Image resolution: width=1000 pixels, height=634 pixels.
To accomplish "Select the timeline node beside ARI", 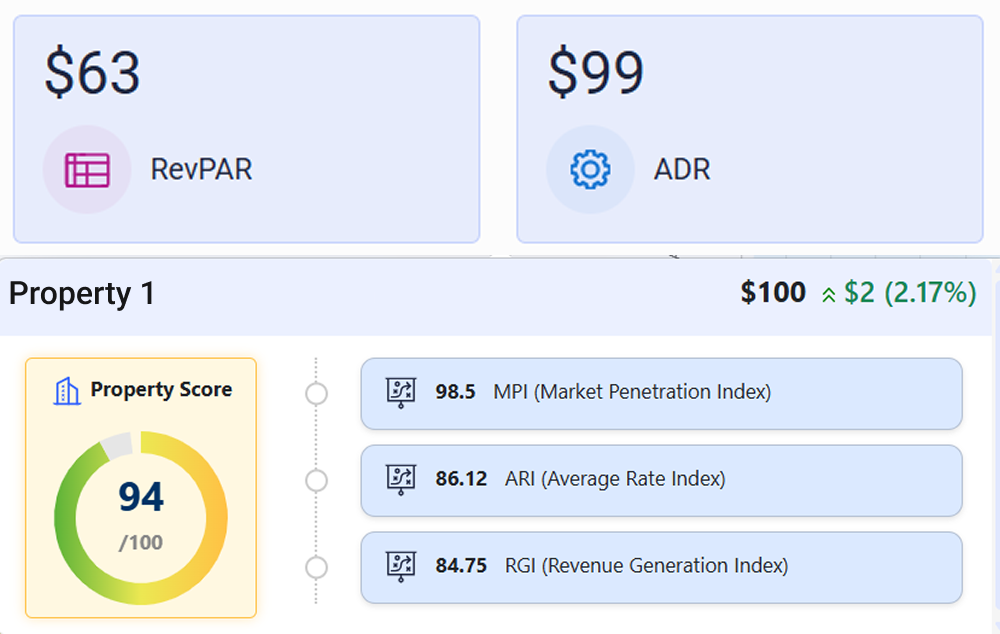I will [316, 480].
